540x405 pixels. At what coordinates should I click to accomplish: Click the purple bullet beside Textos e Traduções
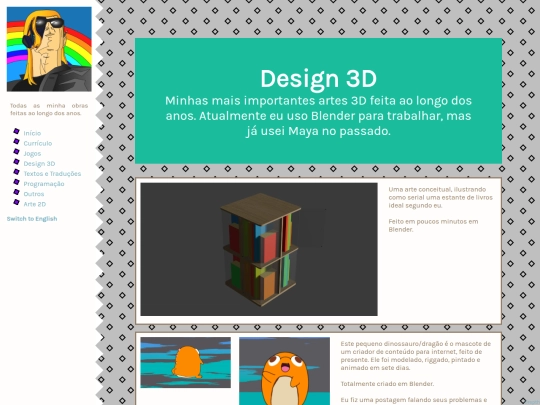pos(16,172)
